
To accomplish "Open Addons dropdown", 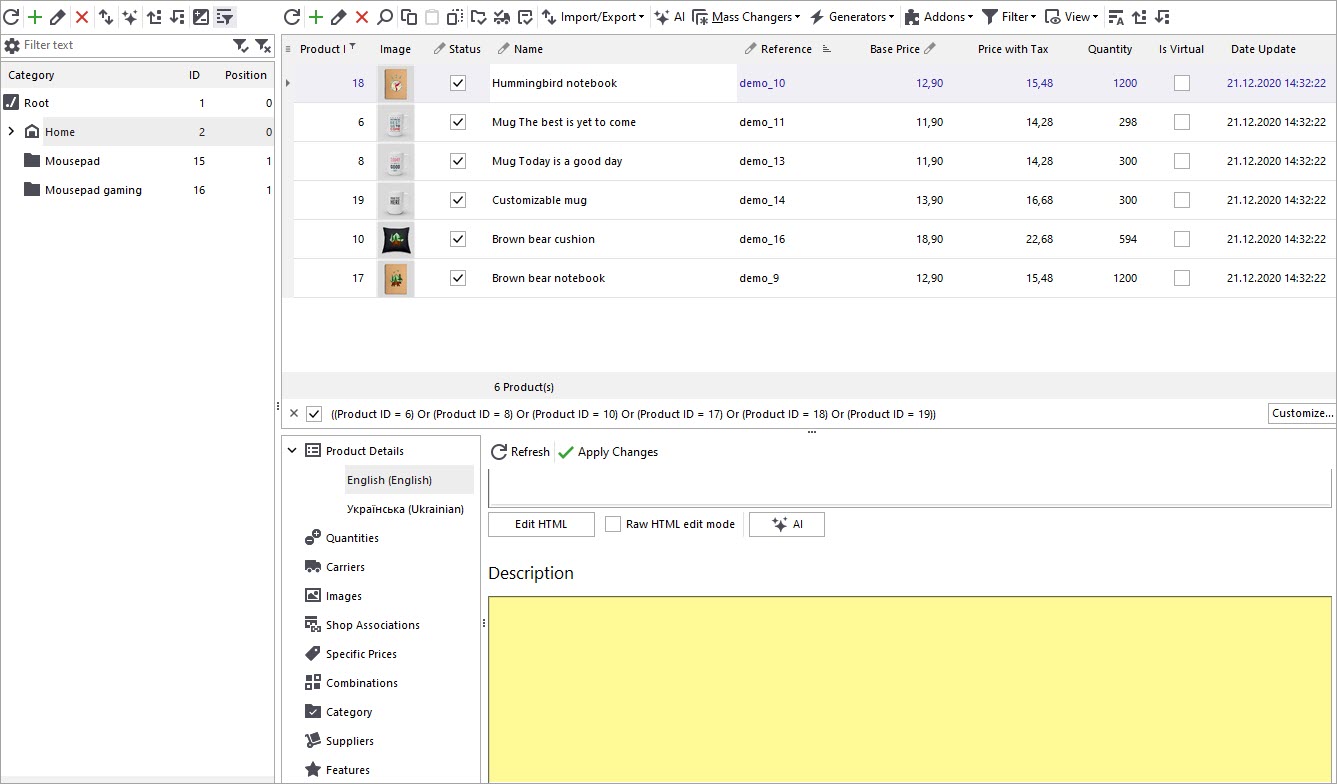I will coord(938,17).
